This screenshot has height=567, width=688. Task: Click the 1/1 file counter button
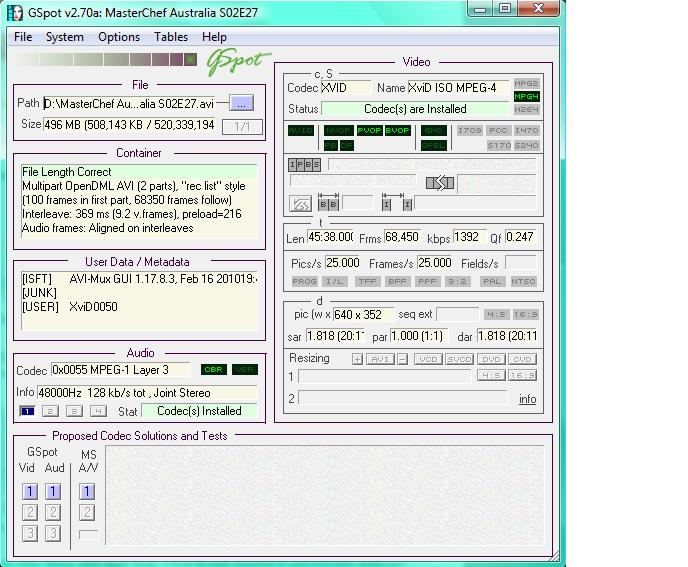(x=242, y=127)
